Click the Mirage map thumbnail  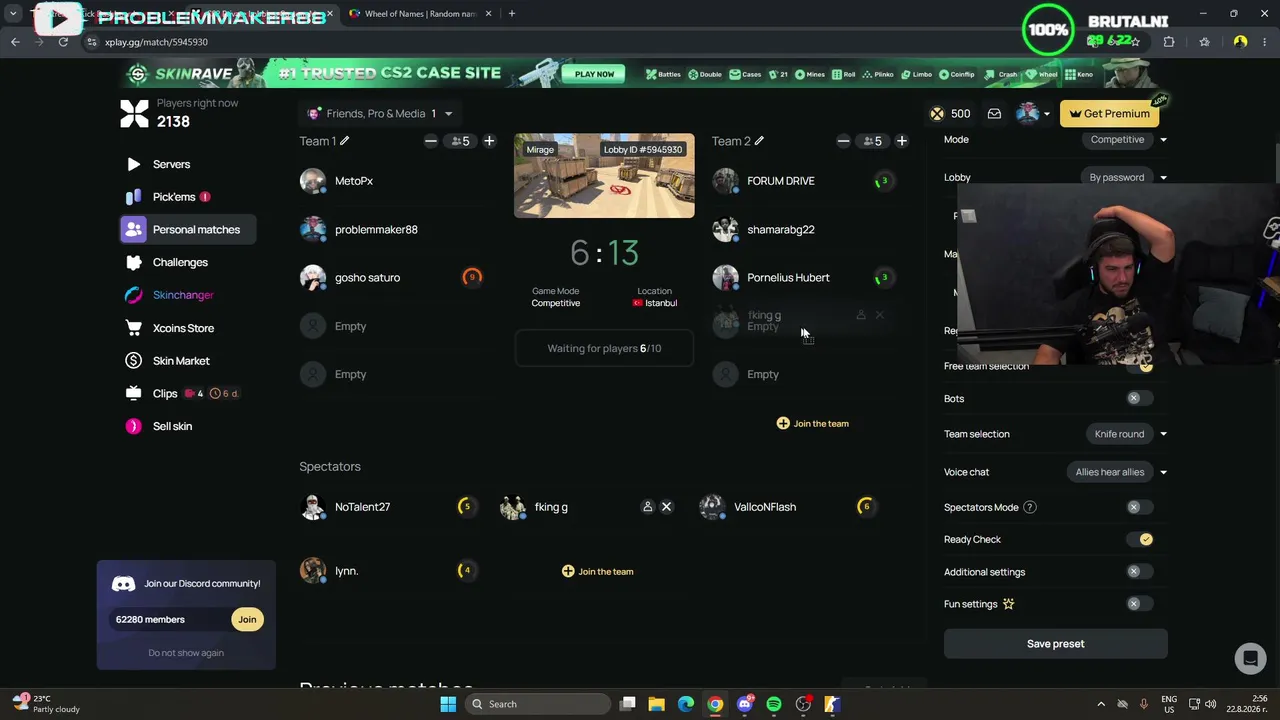tap(604, 176)
